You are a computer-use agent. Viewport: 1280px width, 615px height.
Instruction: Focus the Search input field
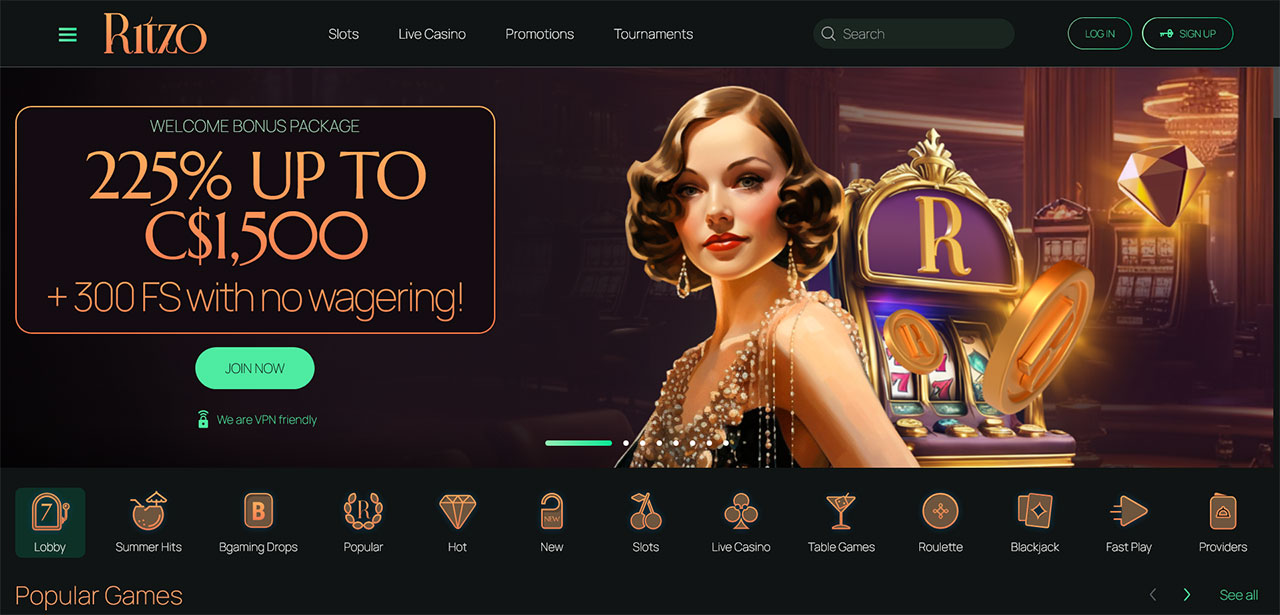tap(913, 34)
